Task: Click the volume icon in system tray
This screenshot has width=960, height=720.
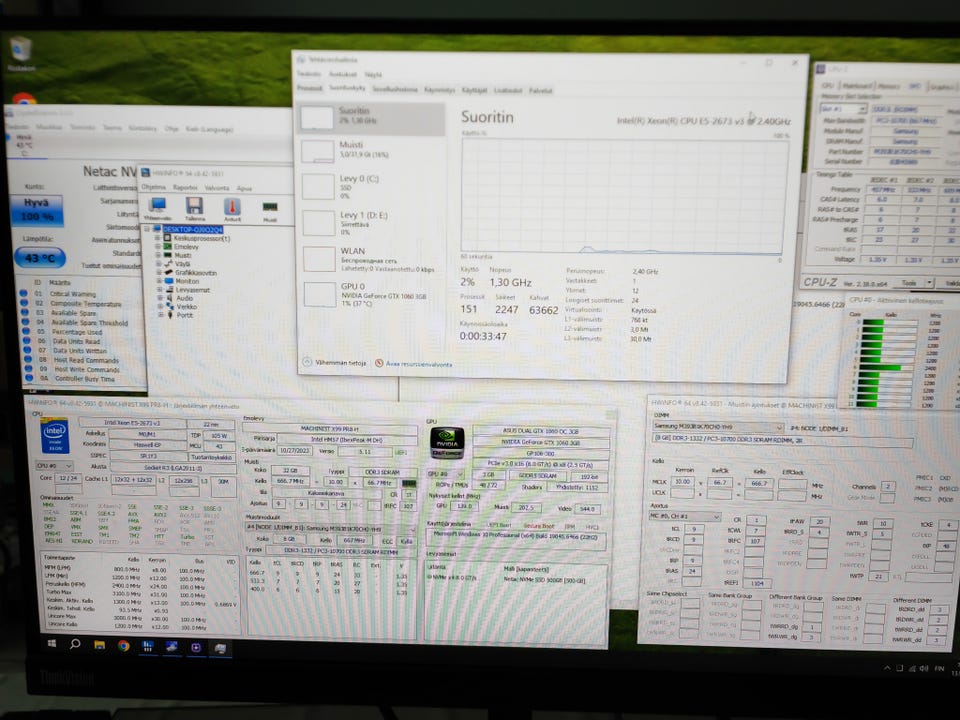Action: click(923, 669)
